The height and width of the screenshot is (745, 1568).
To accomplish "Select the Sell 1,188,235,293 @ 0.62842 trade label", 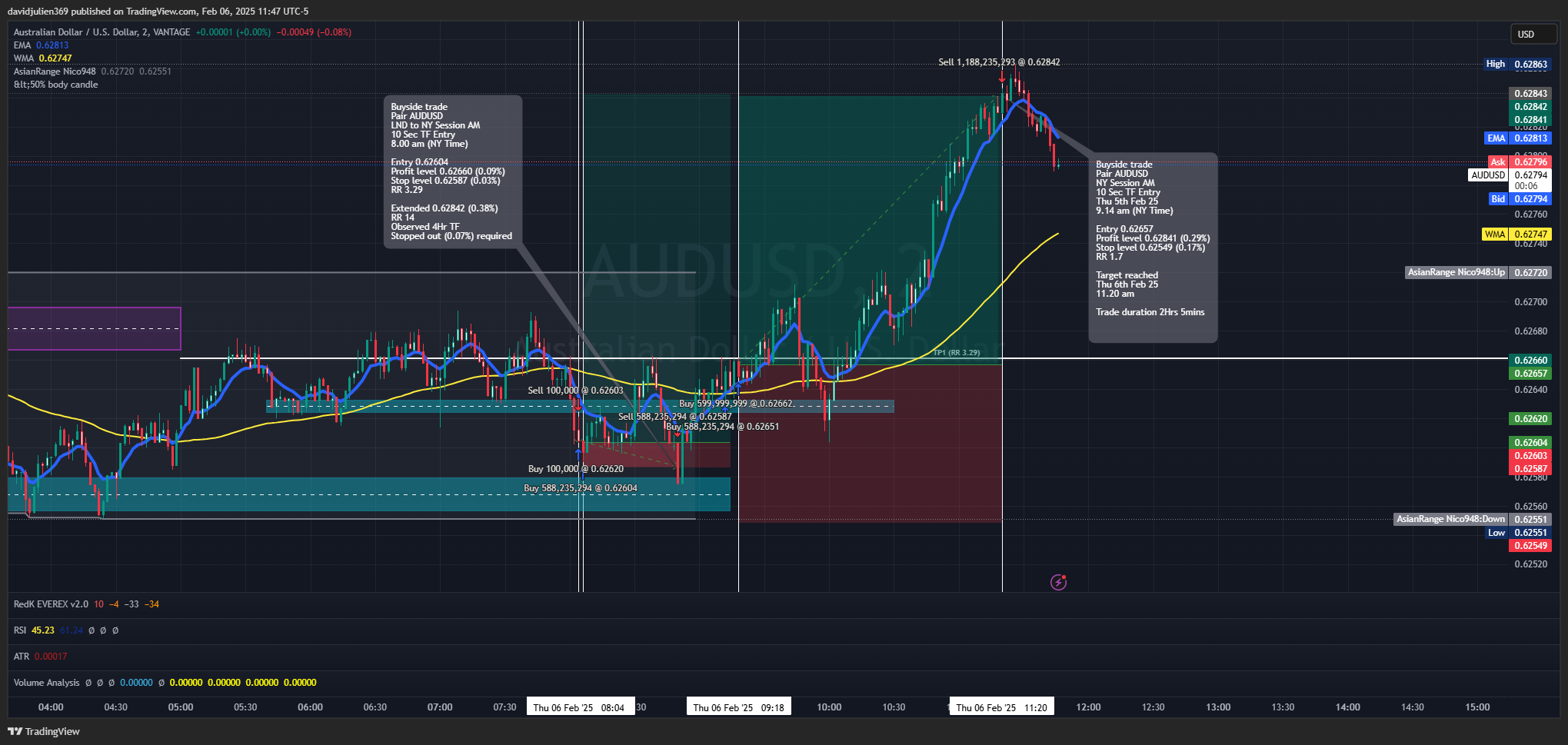I will [999, 62].
